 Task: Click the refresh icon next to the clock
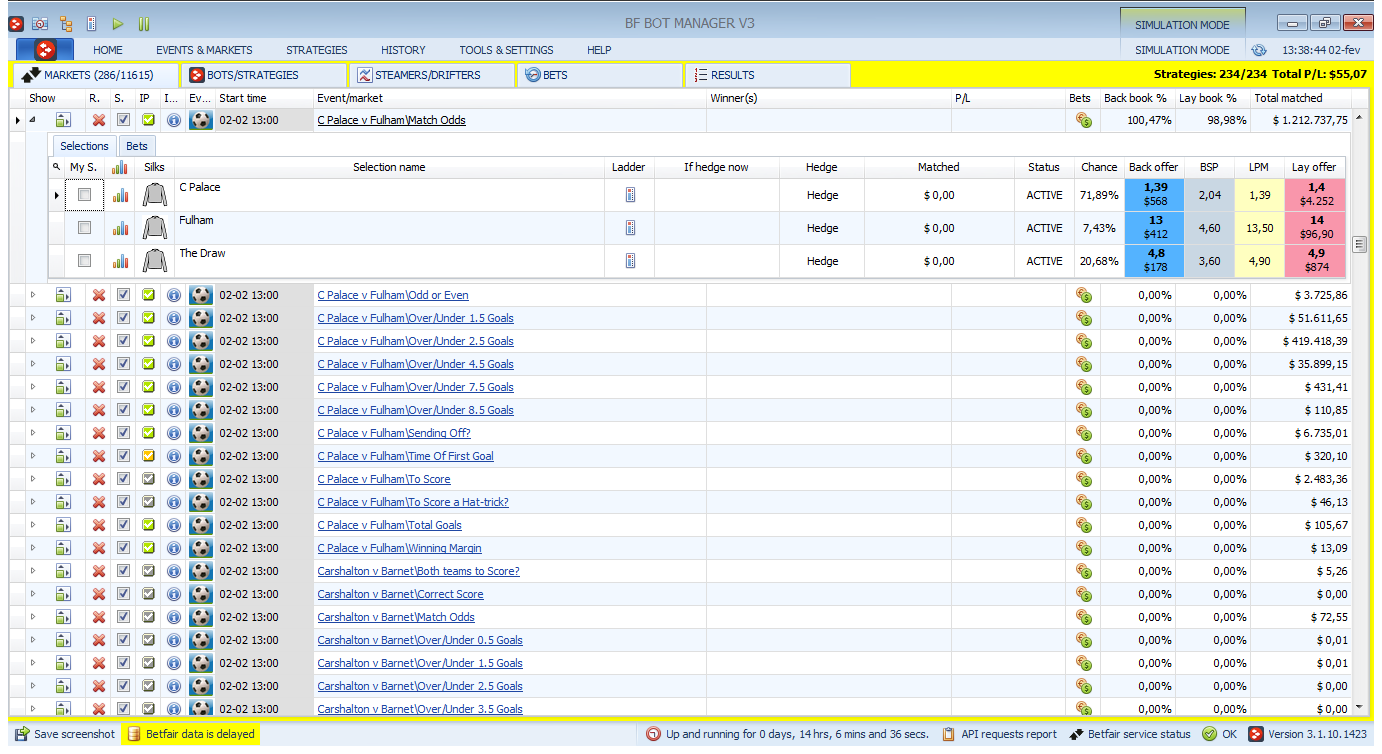coord(1259,50)
